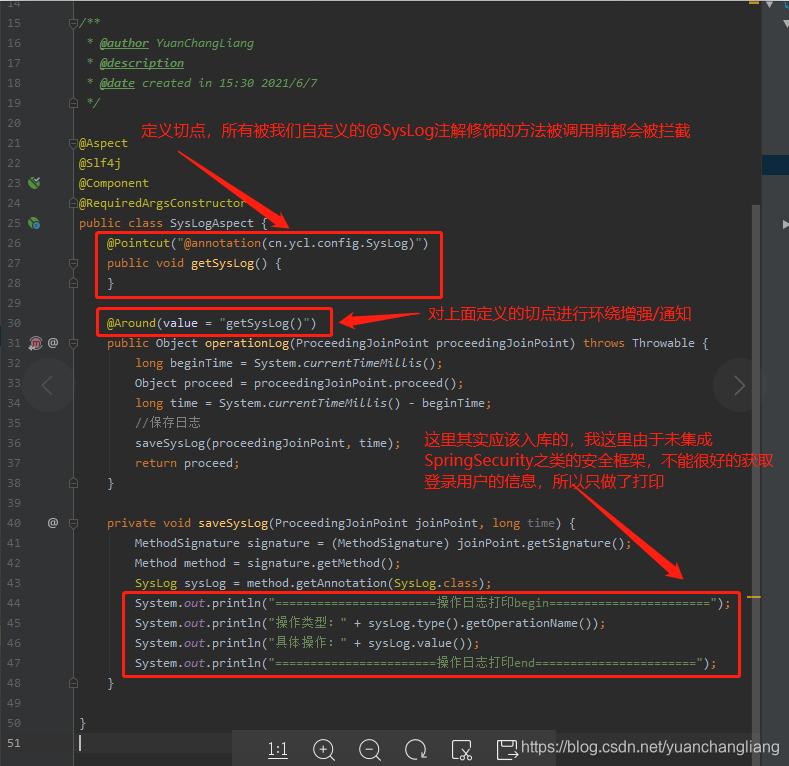
Task: Click the fold end marker on line 48
Action: 73,683
